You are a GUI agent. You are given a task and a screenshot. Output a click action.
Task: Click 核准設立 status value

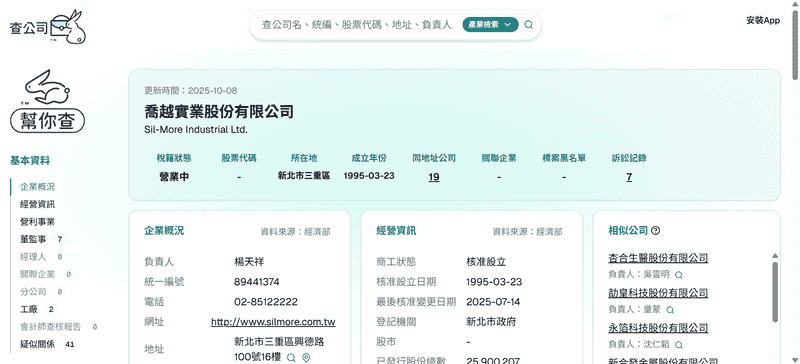[486, 262]
